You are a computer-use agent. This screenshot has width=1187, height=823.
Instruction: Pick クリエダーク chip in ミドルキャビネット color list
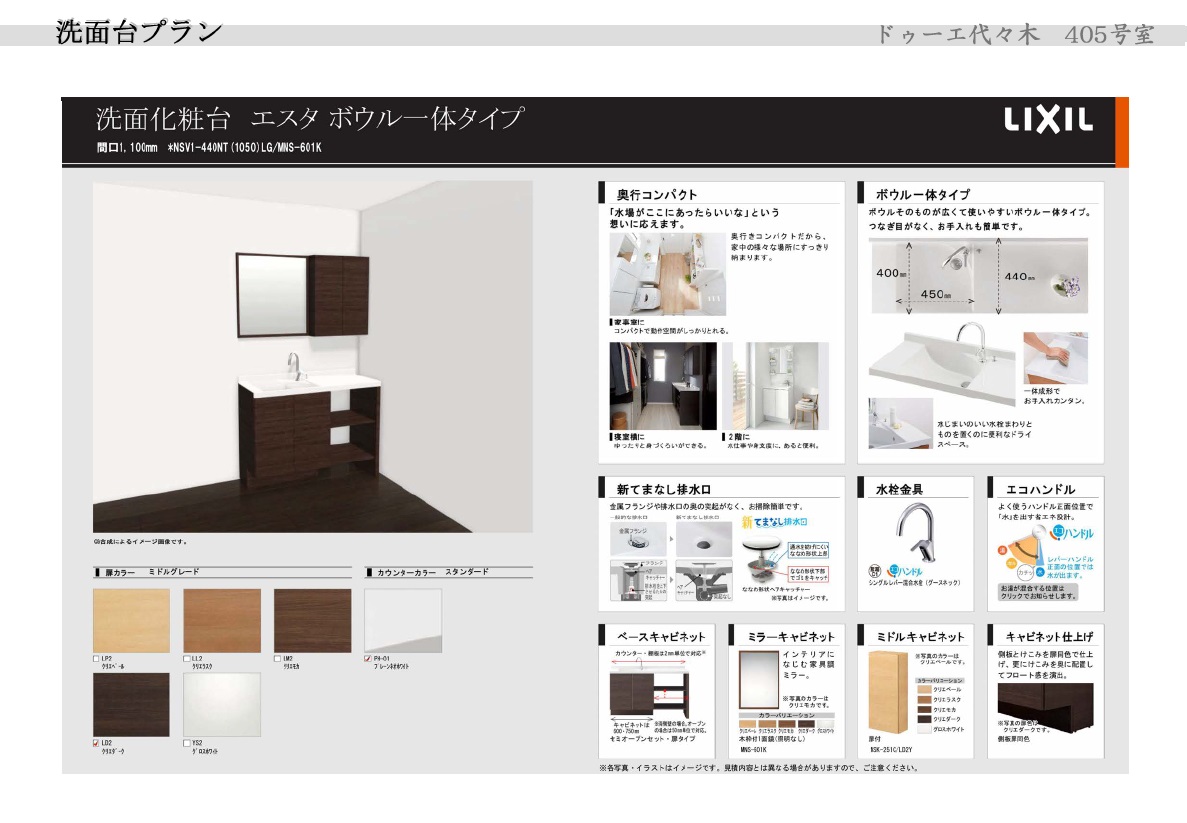coord(924,719)
